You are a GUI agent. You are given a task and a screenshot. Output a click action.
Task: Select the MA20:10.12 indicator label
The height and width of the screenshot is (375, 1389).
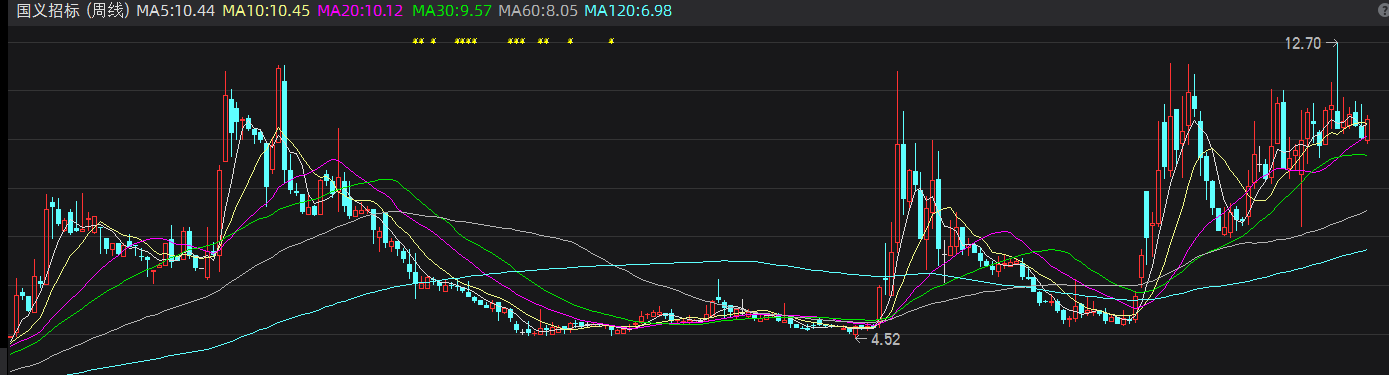[x=360, y=10]
